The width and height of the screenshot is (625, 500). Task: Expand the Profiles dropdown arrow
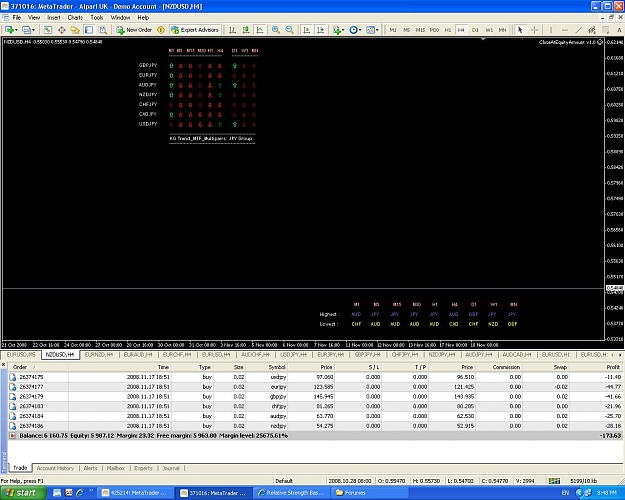33,30
